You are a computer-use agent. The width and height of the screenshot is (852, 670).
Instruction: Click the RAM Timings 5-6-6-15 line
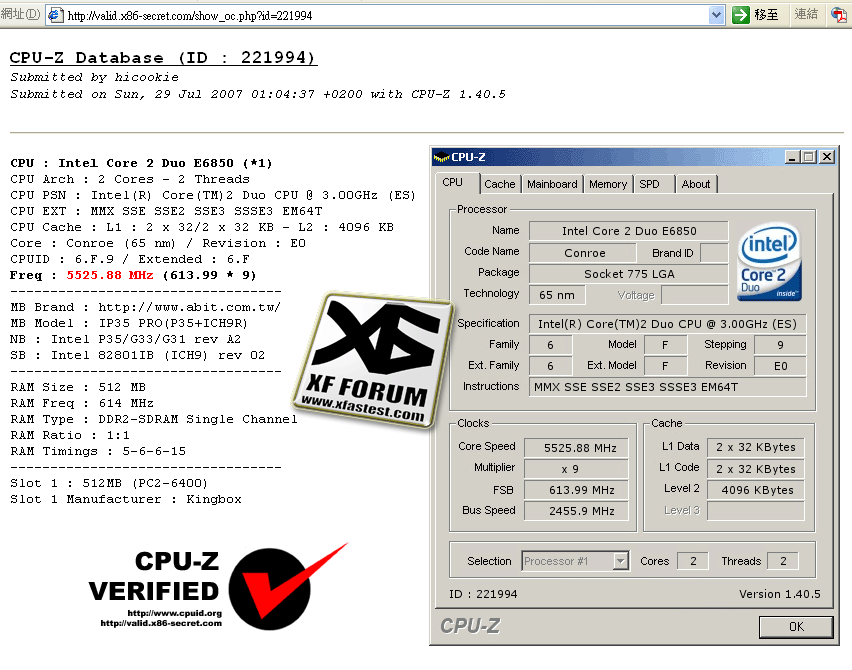coord(98,451)
